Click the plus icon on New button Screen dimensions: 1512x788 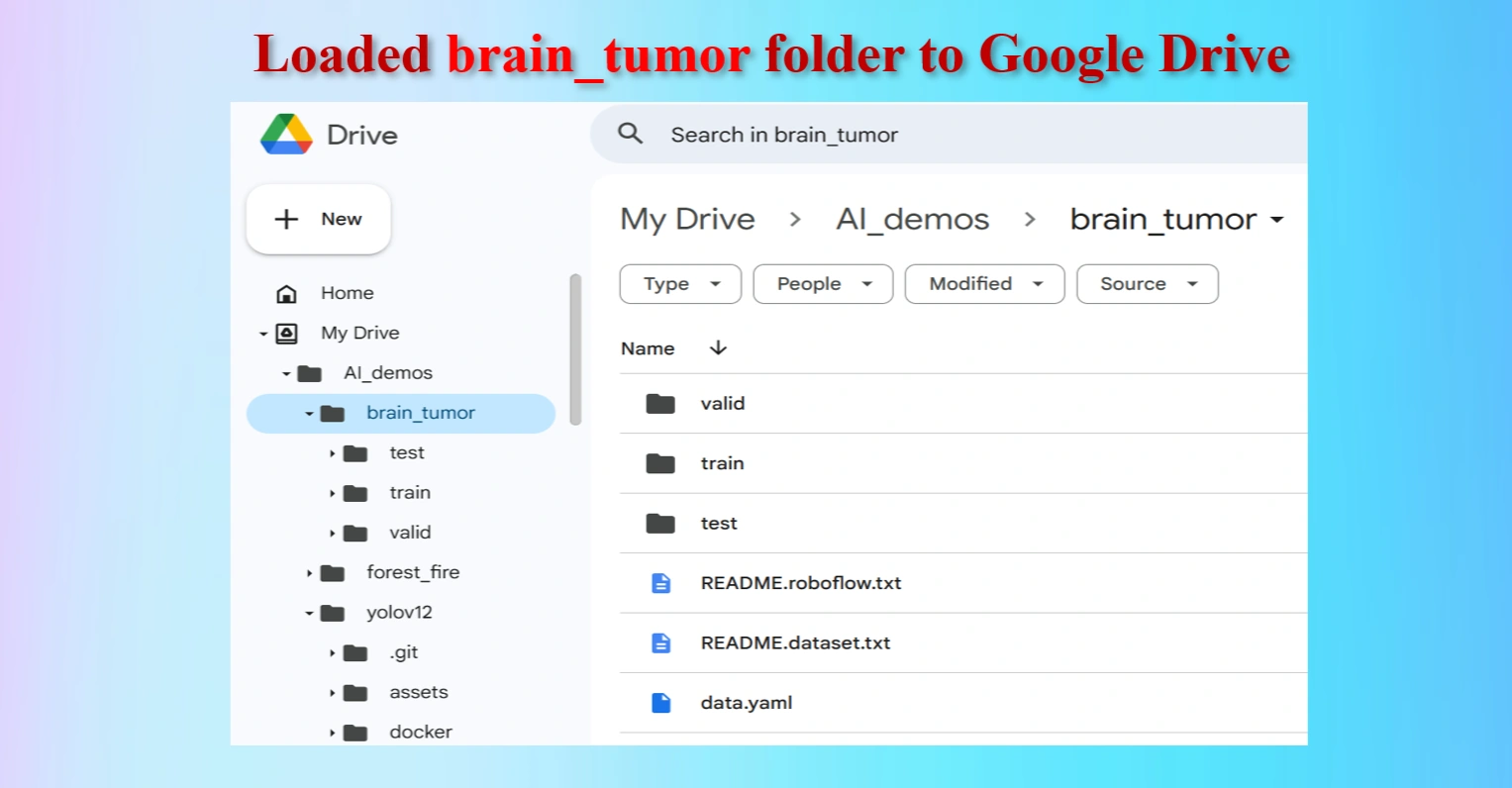[x=286, y=219]
